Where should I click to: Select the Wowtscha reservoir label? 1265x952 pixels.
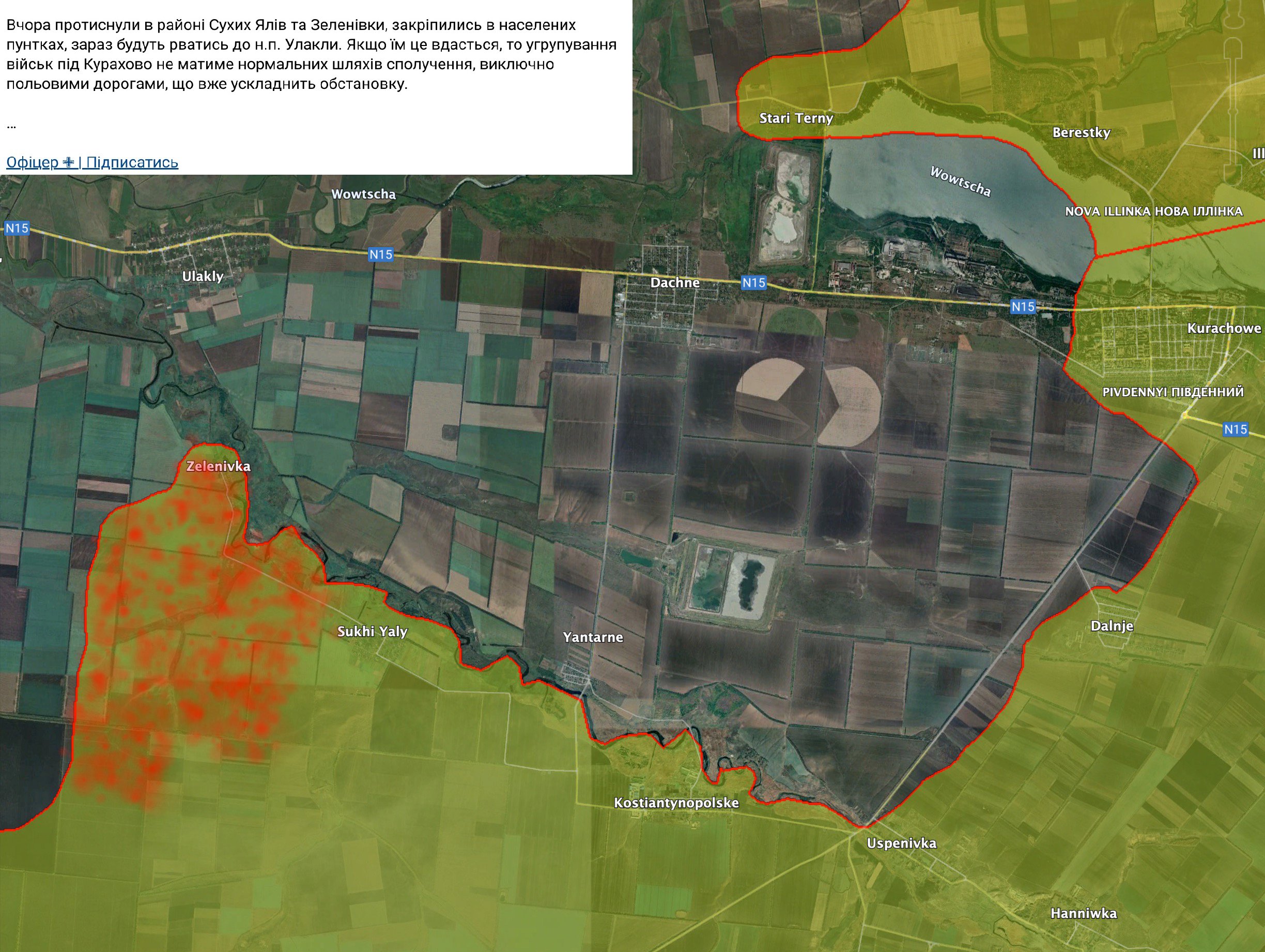pyautogui.click(x=960, y=181)
